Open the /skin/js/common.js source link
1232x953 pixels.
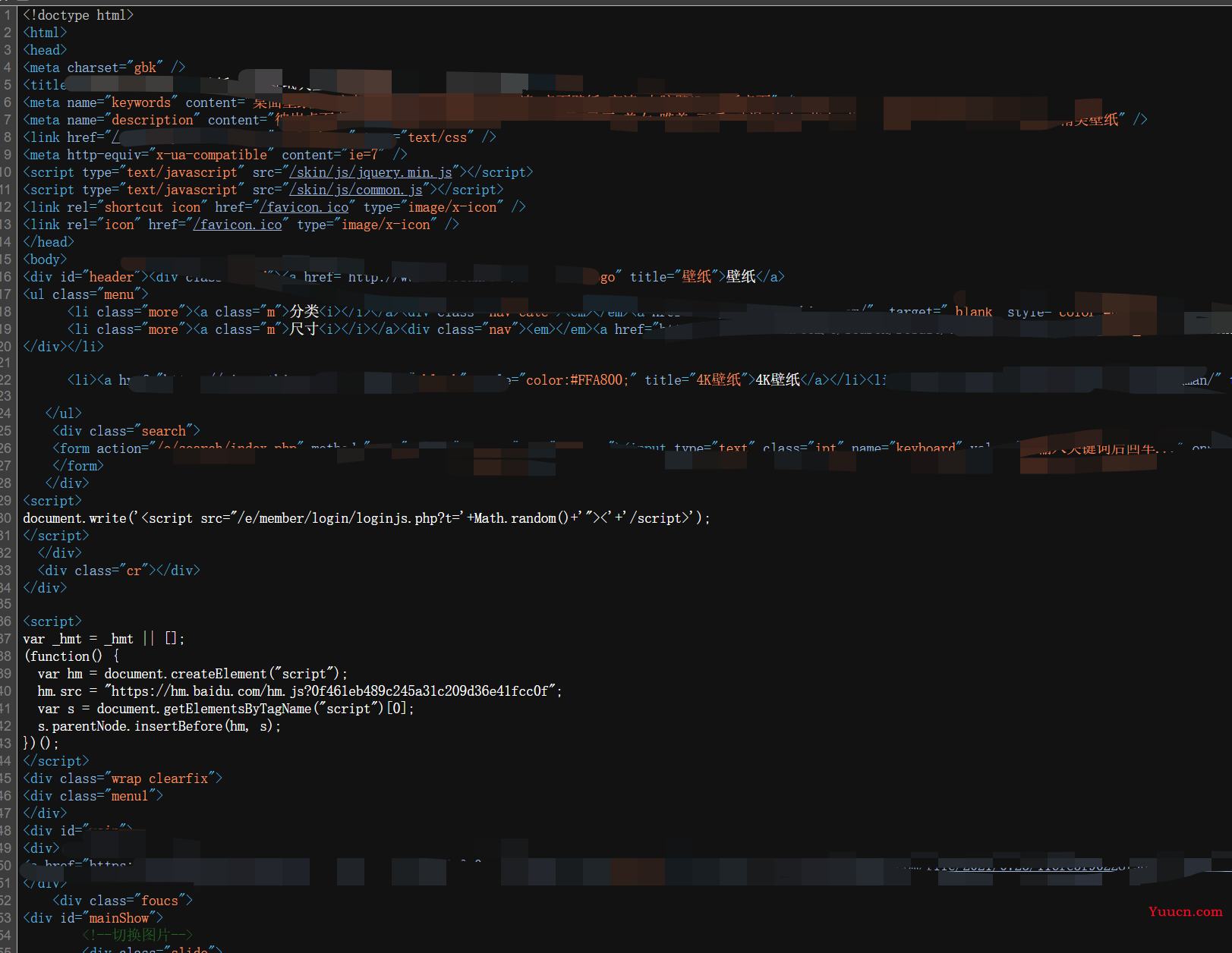tap(355, 190)
